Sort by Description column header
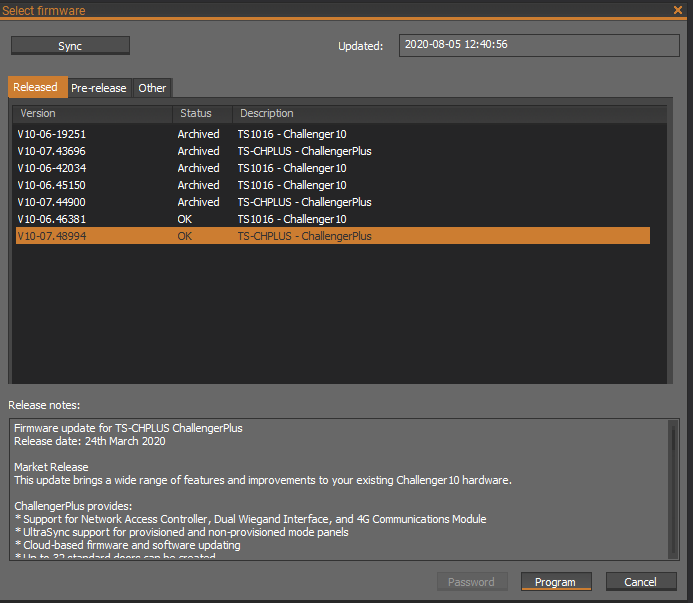 [x=449, y=114]
